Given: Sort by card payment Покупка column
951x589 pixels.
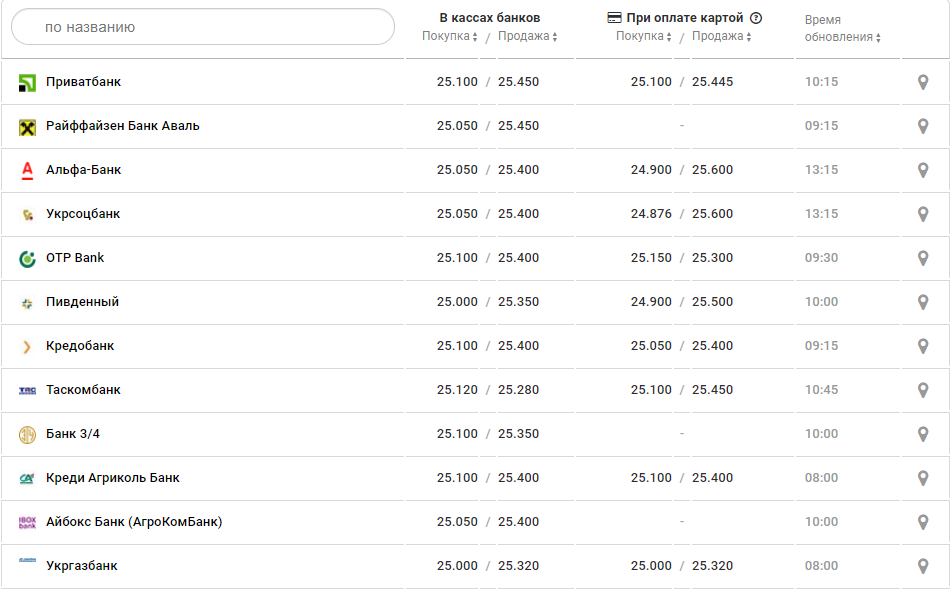Looking at the screenshot, I should (644, 37).
